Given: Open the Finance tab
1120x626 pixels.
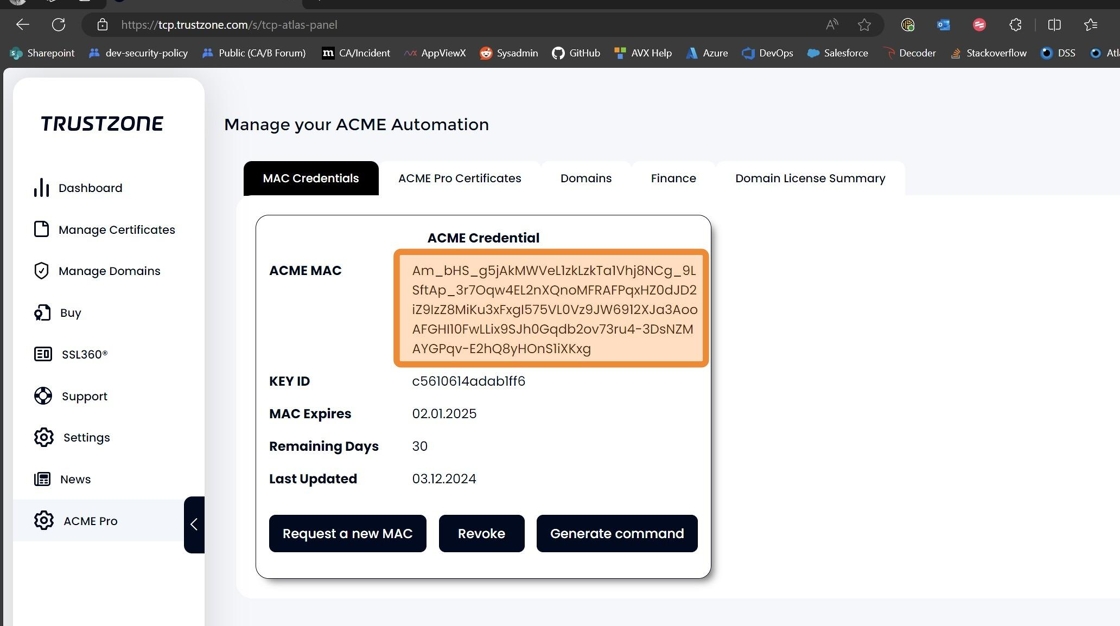Looking at the screenshot, I should [x=673, y=178].
